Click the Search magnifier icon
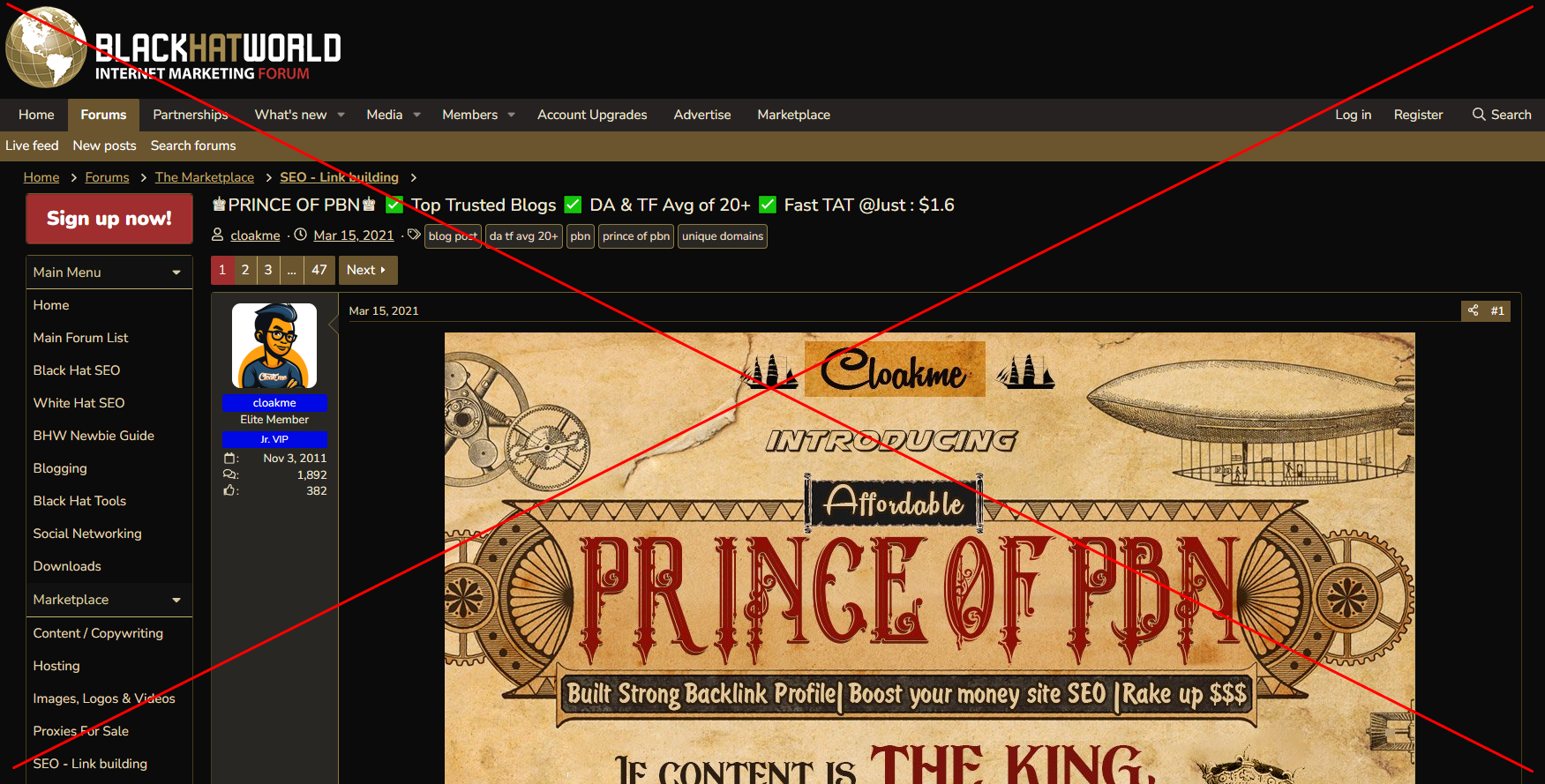Image resolution: width=1545 pixels, height=784 pixels. coord(1479,115)
